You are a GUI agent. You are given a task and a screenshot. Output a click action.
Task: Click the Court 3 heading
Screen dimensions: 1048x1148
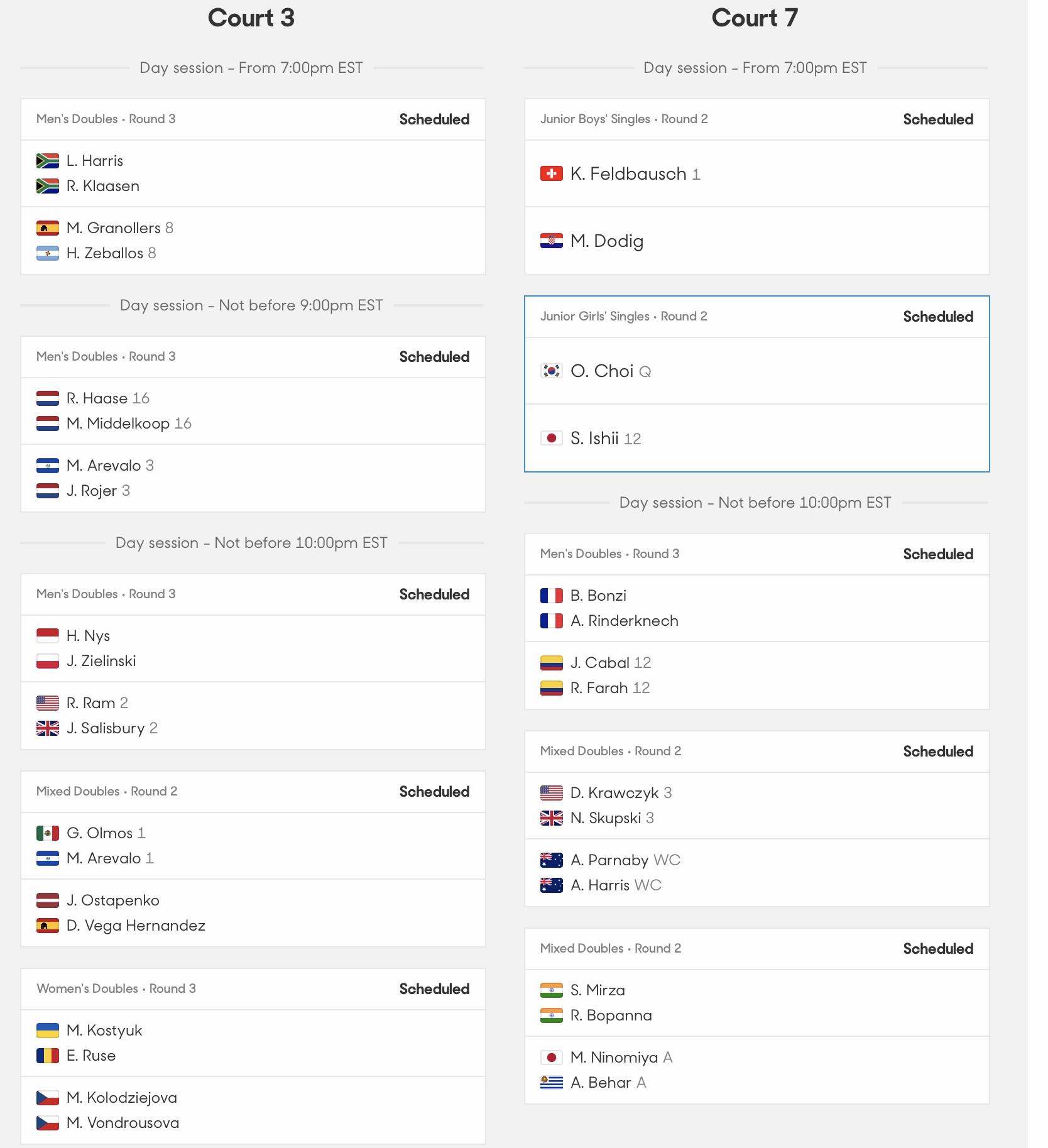click(251, 18)
